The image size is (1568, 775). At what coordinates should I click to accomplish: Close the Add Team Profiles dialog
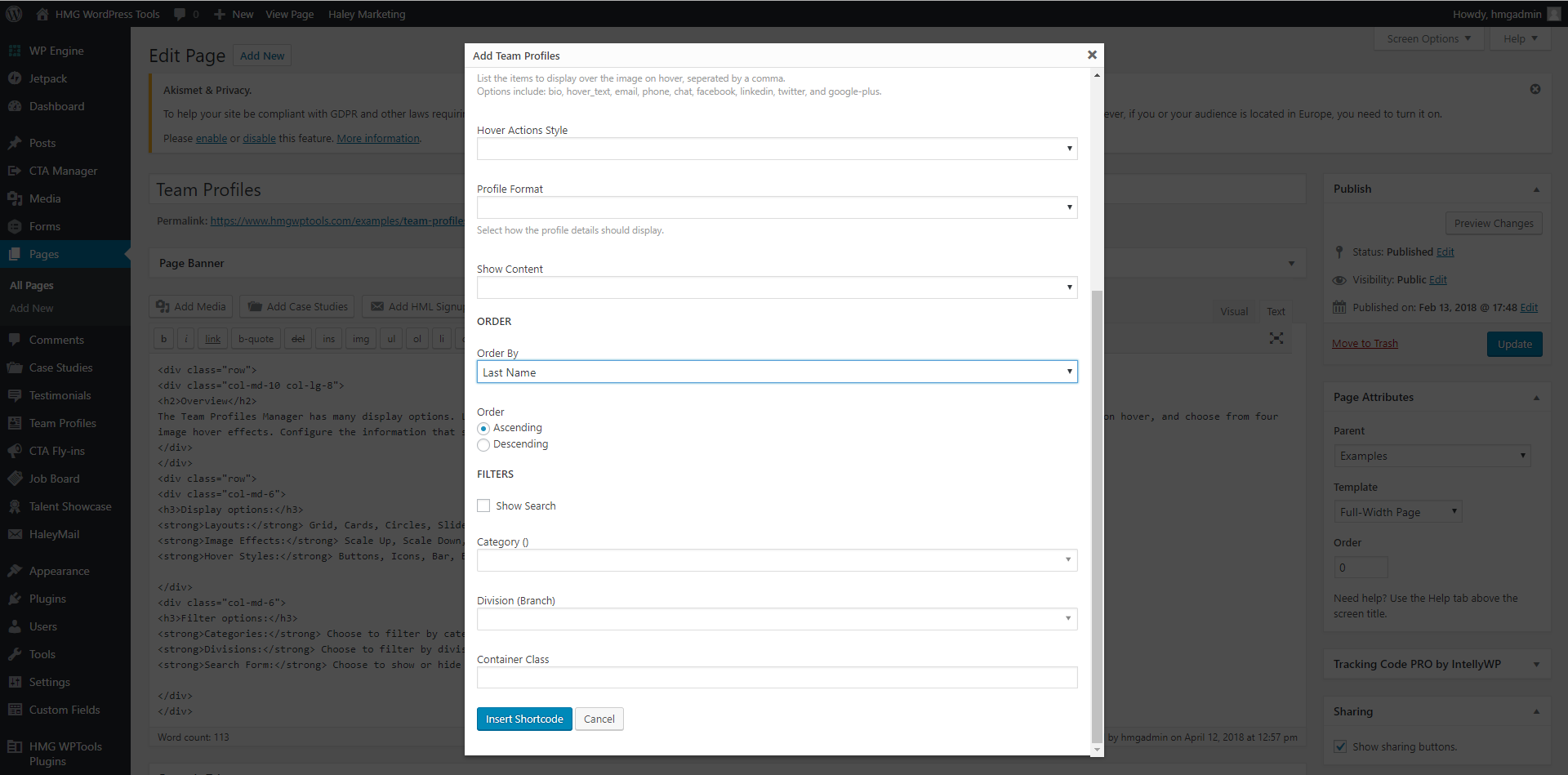coord(1092,55)
